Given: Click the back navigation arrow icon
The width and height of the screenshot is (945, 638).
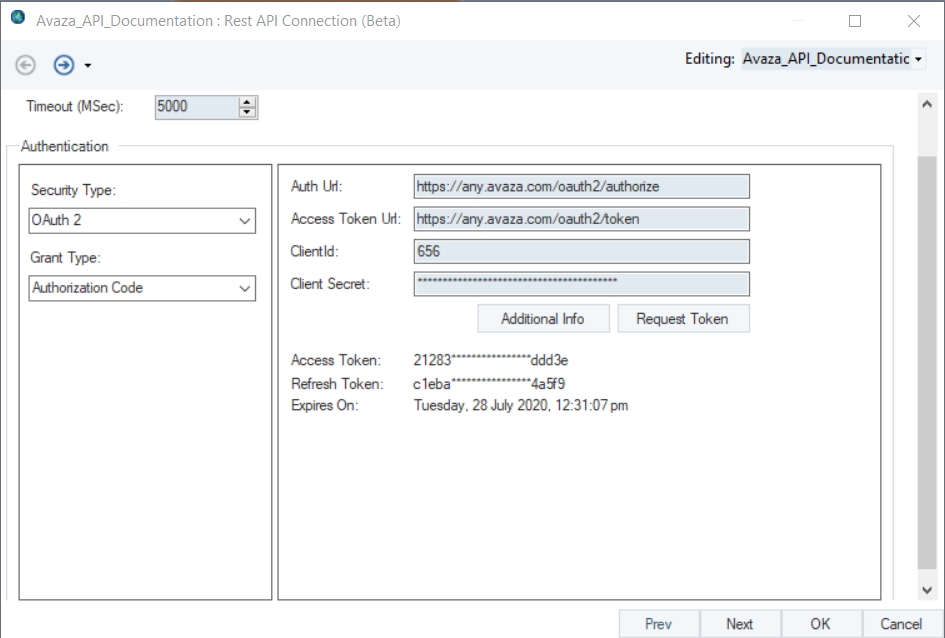Looking at the screenshot, I should pyautogui.click(x=26, y=65).
